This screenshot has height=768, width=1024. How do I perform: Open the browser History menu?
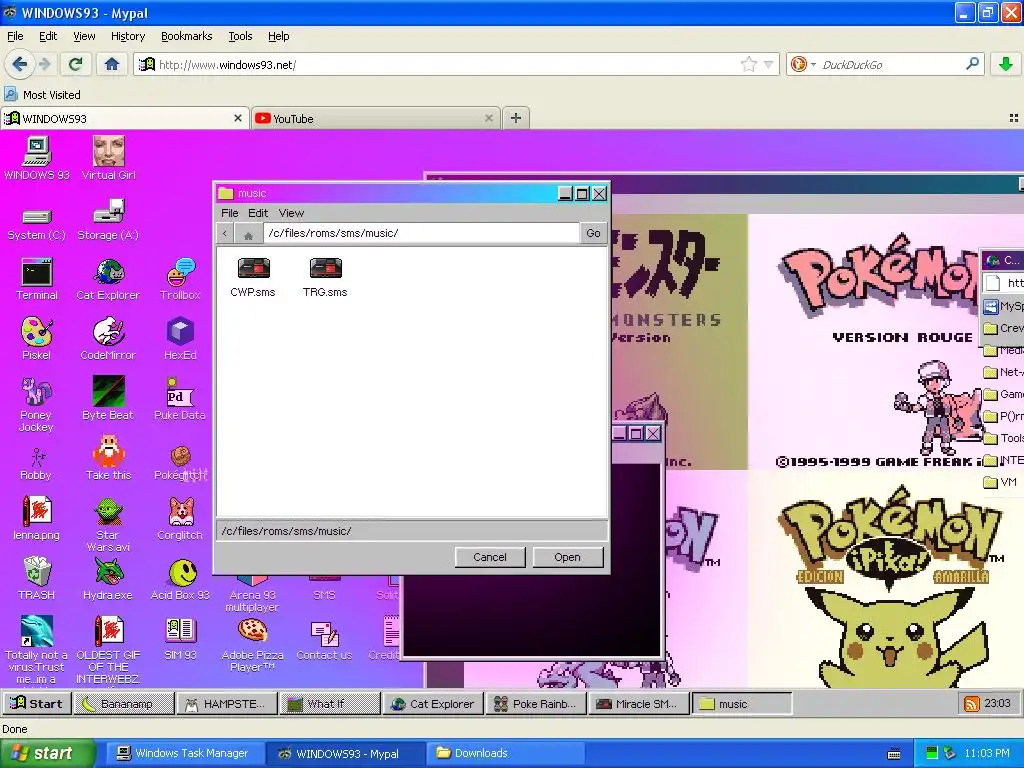(x=128, y=36)
